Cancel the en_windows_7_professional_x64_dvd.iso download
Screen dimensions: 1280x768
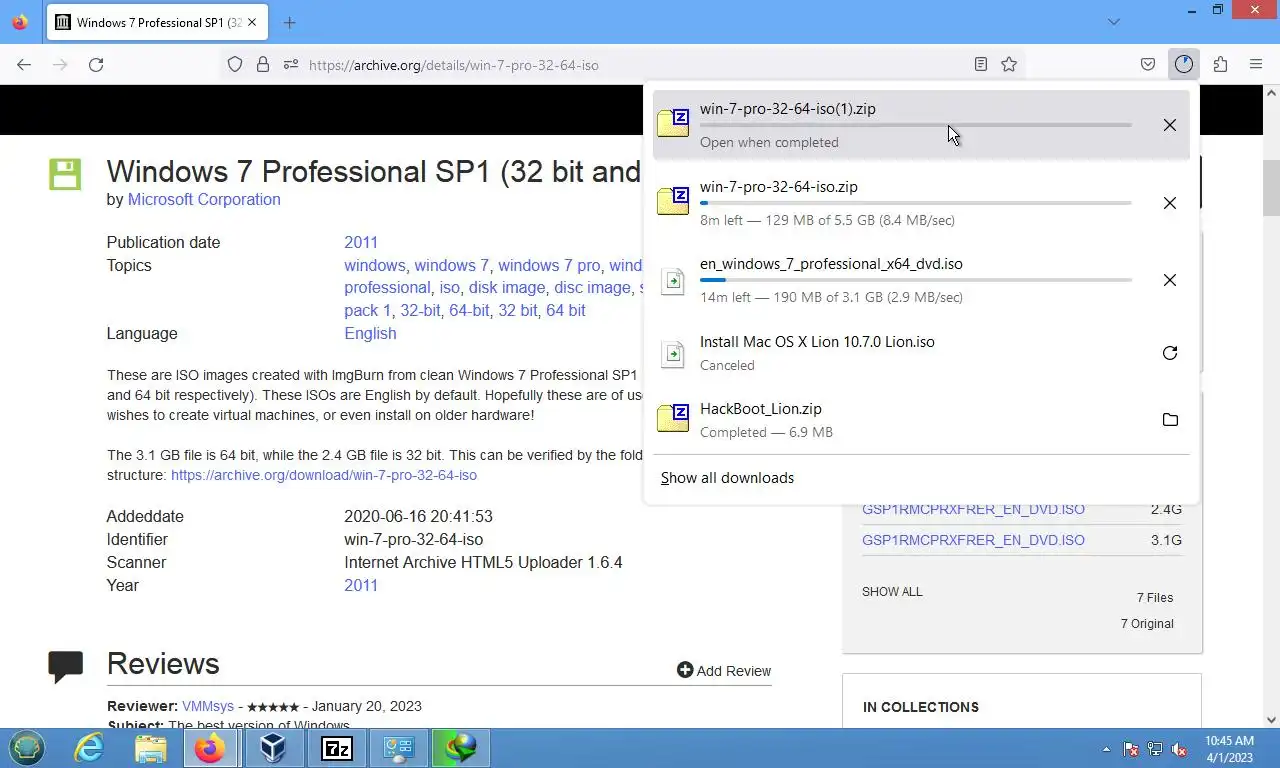[x=1169, y=280]
